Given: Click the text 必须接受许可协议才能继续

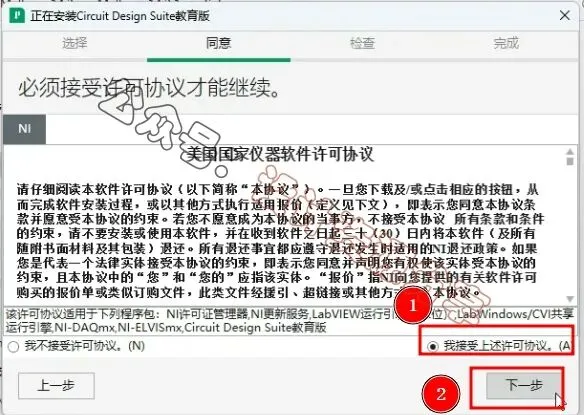Looking at the screenshot, I should point(149,89).
